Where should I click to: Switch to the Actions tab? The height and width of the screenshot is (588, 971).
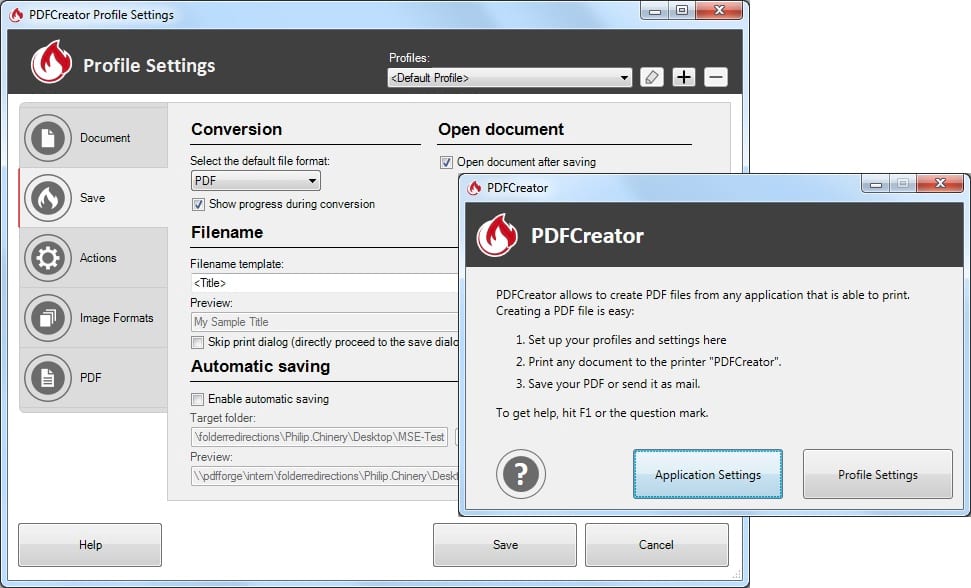94,257
